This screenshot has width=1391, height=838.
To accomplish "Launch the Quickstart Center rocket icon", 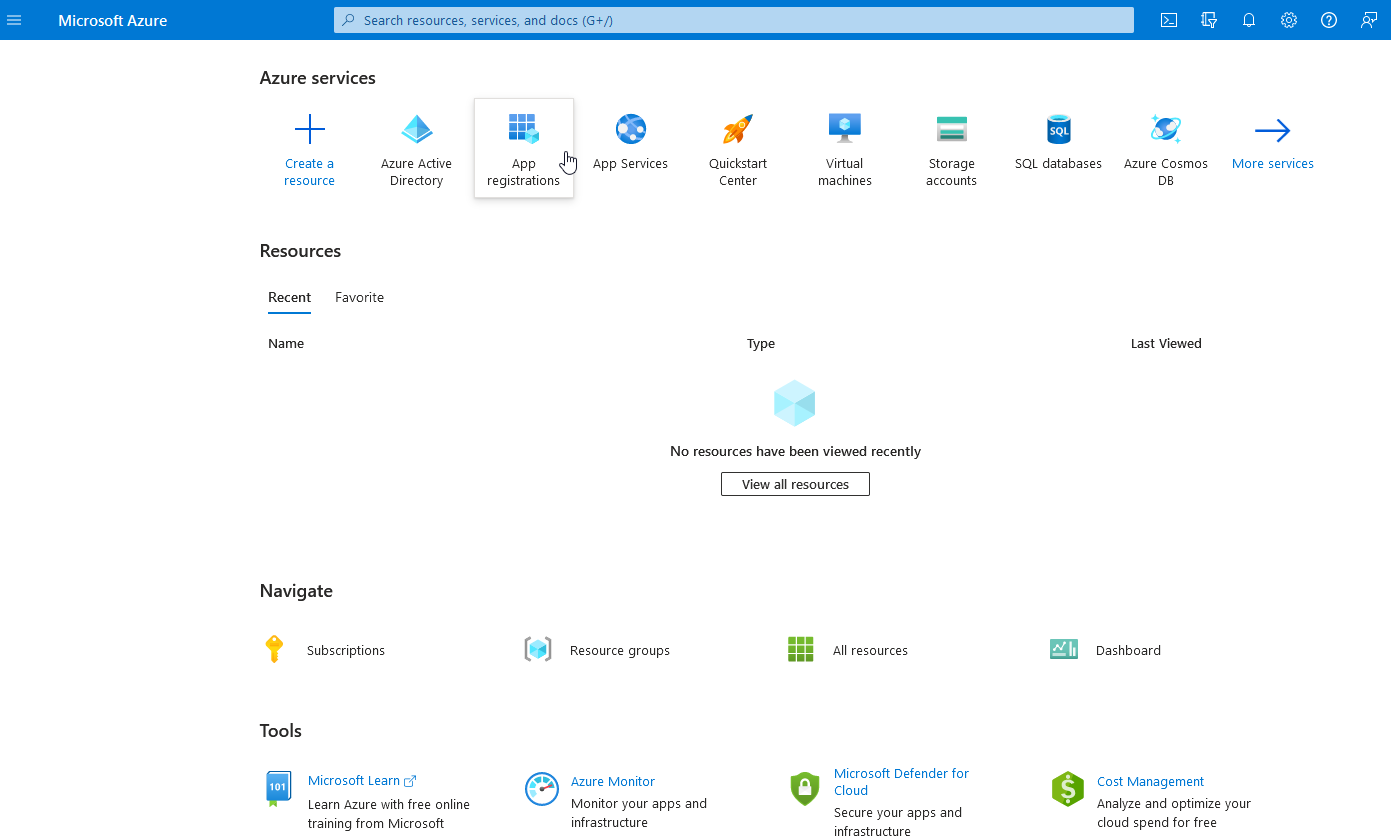I will coord(738,129).
